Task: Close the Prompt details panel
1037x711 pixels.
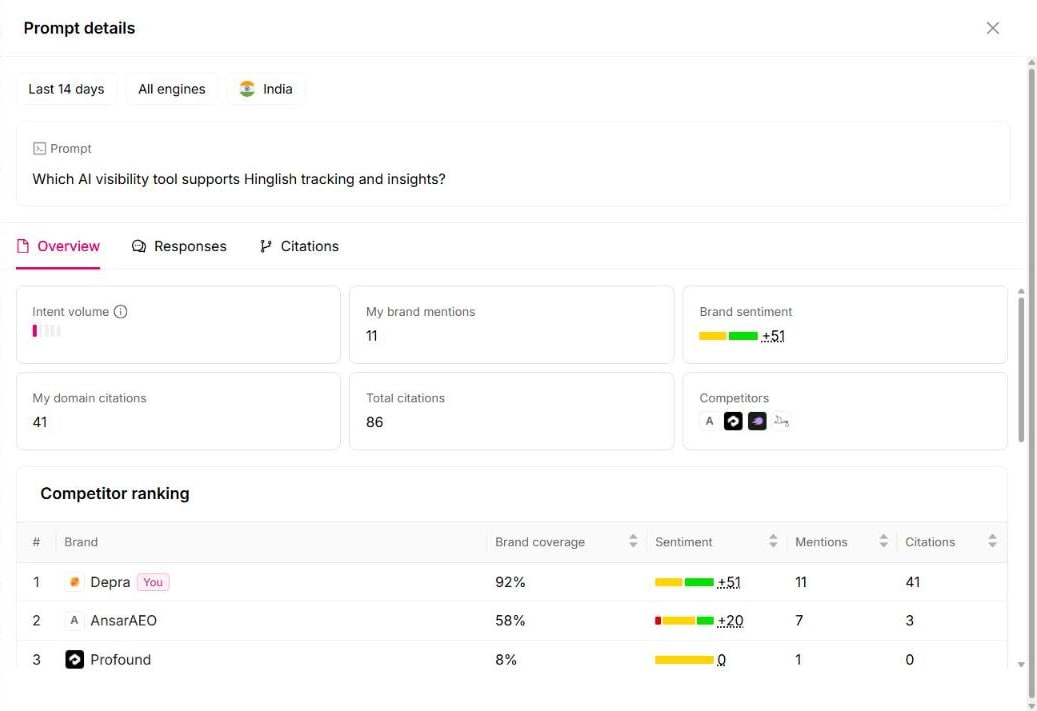Action: (992, 28)
